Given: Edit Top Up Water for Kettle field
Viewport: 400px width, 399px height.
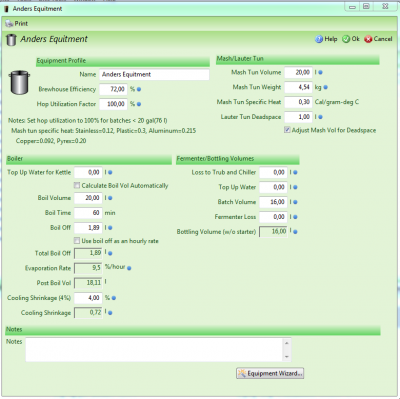Looking at the screenshot, I should [x=88, y=172].
